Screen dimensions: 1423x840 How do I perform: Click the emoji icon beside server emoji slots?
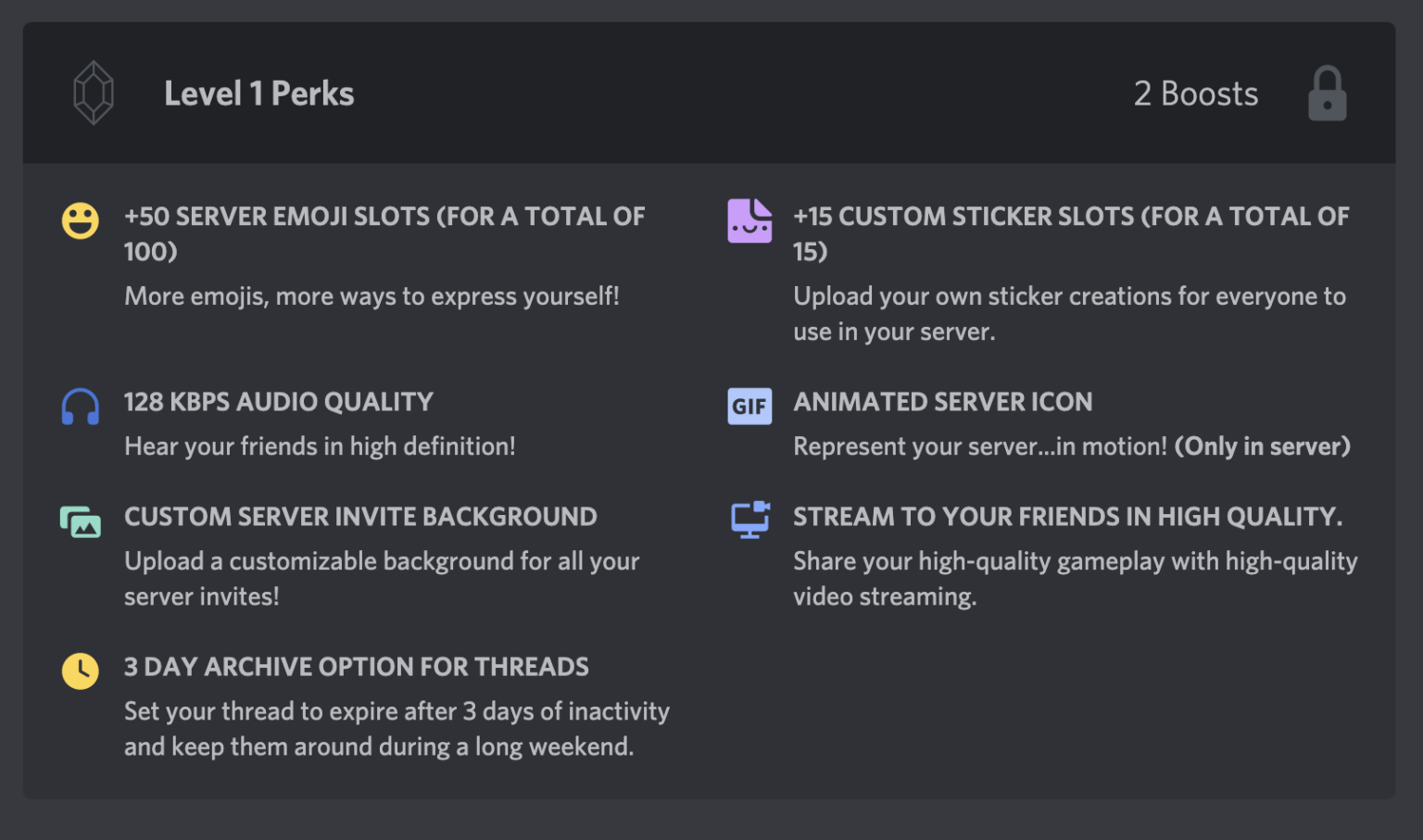[x=80, y=220]
